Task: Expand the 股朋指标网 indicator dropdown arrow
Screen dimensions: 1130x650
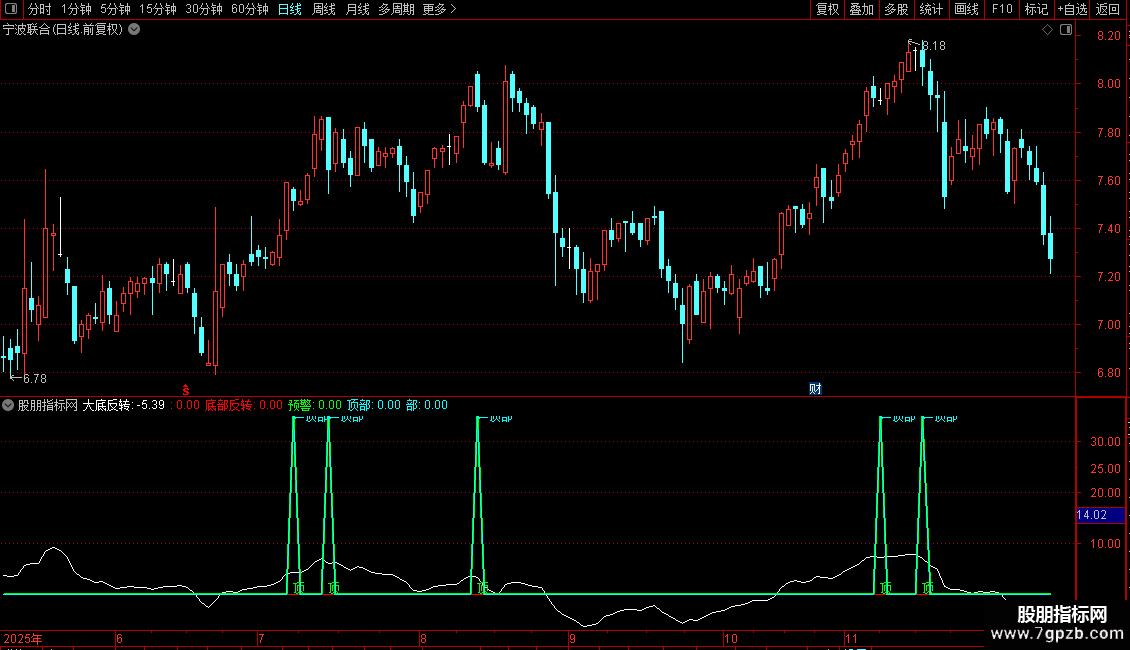Action: [8, 405]
